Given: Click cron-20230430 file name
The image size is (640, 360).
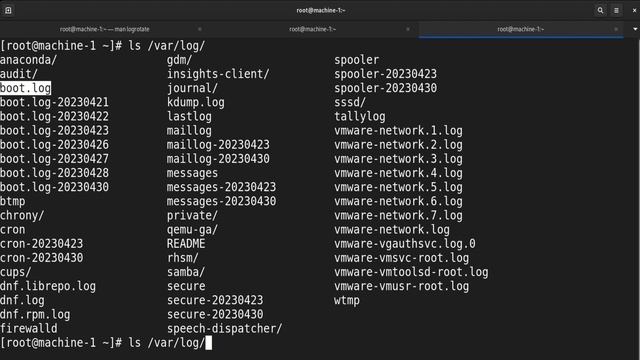Looking at the screenshot, I should click(x=42, y=258).
